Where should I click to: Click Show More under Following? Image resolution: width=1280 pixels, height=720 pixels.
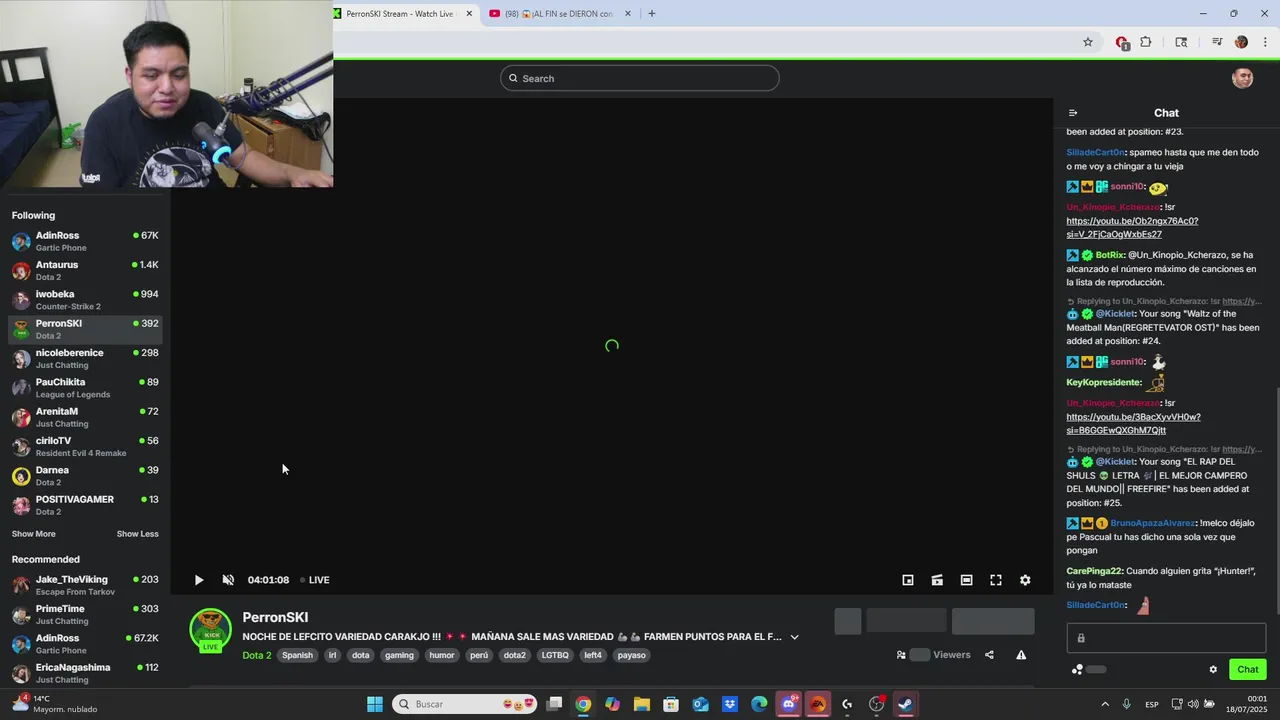(34, 534)
